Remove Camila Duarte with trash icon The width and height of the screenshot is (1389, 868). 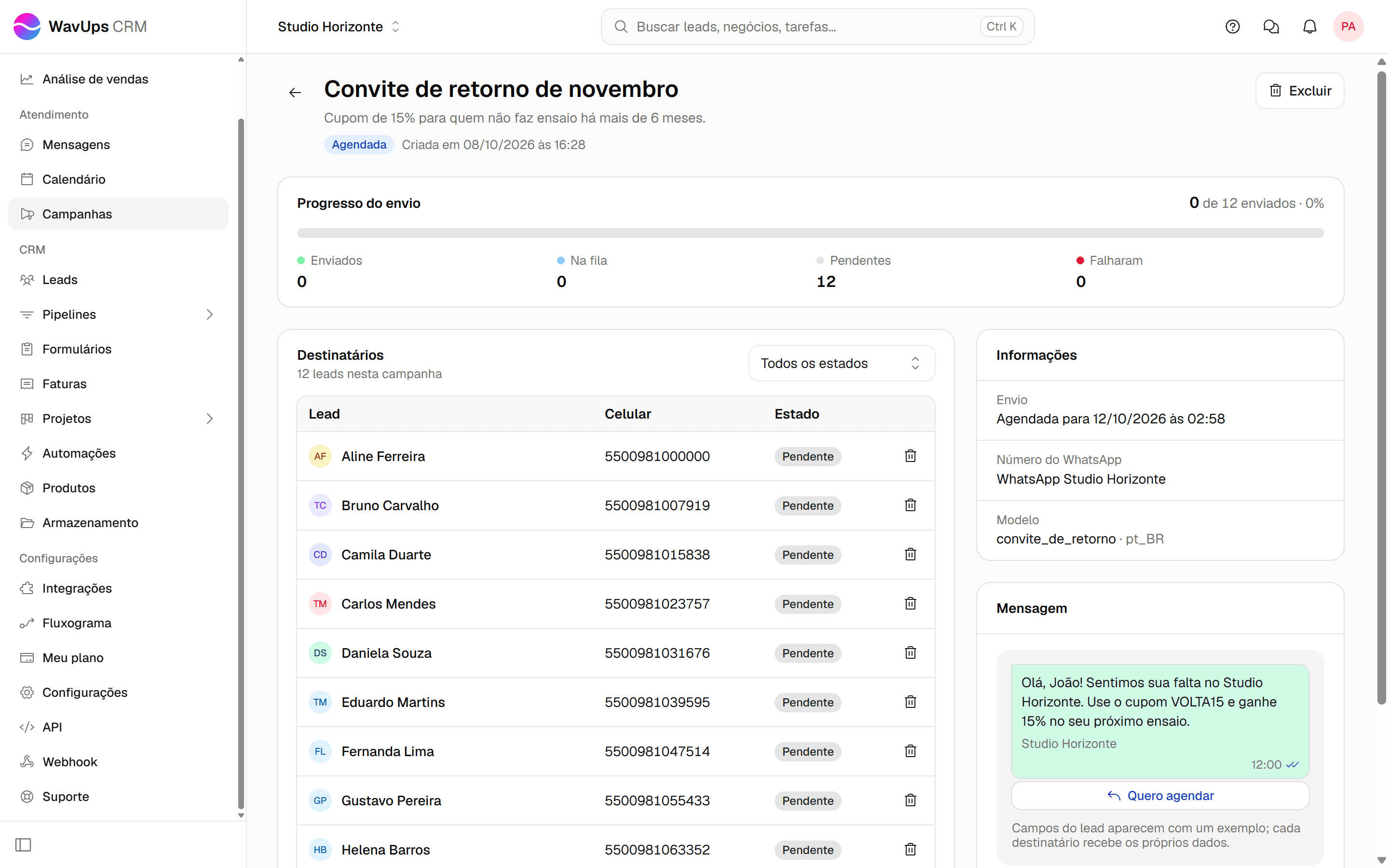(910, 555)
